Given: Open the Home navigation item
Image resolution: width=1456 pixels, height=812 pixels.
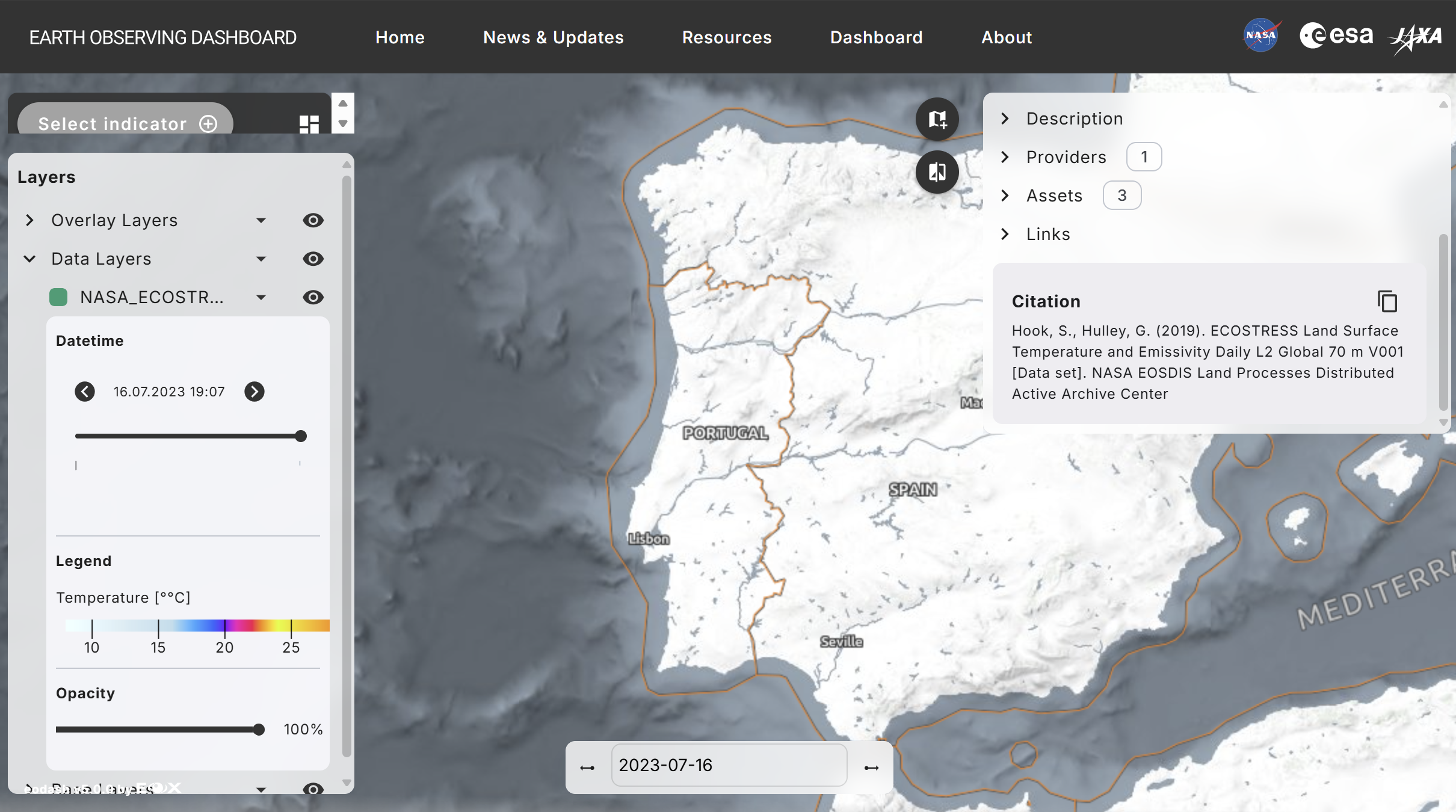Looking at the screenshot, I should tap(400, 37).
